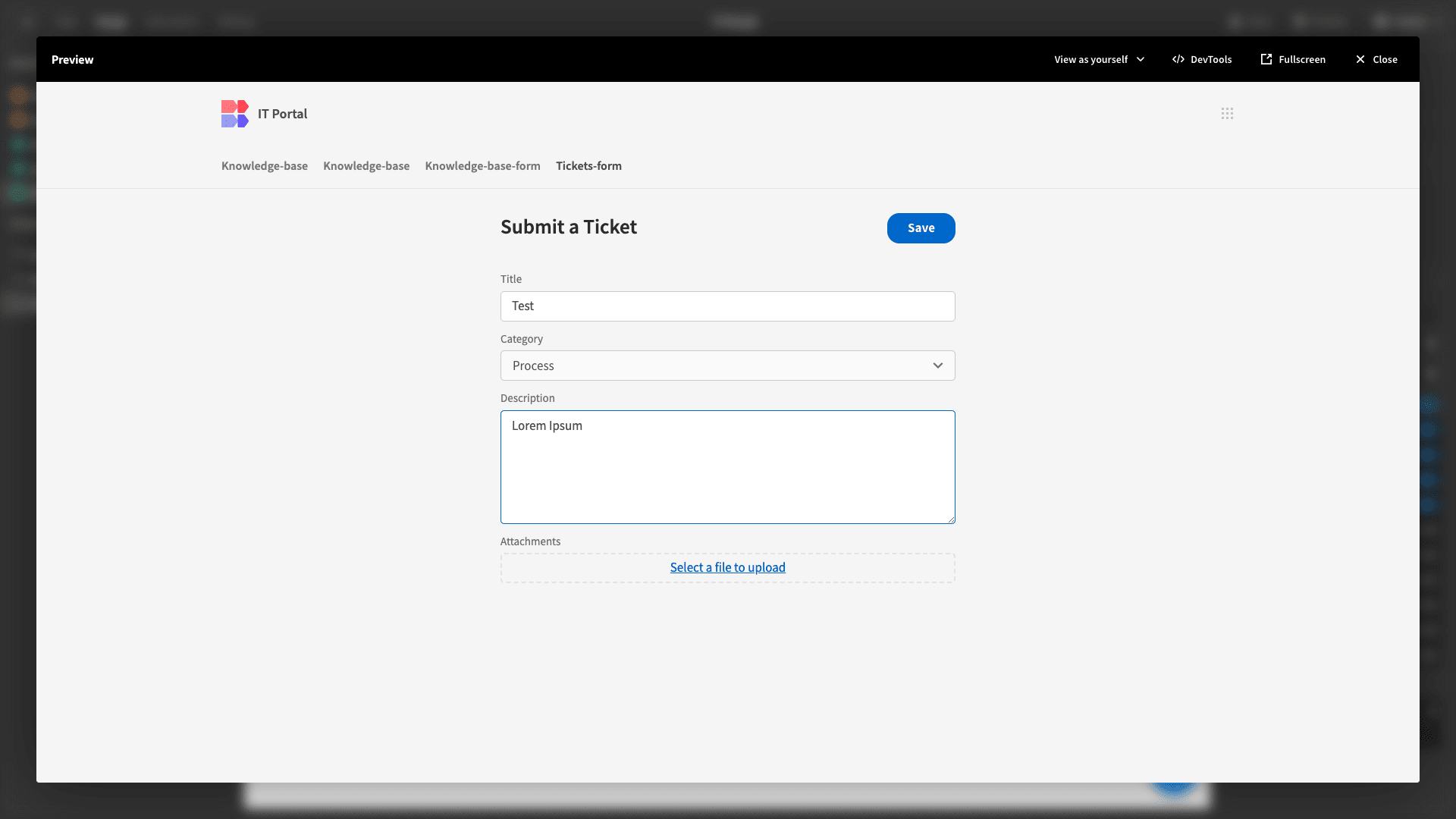
Task: Go to the second Knowledge-base tab
Action: pyautogui.click(x=366, y=166)
